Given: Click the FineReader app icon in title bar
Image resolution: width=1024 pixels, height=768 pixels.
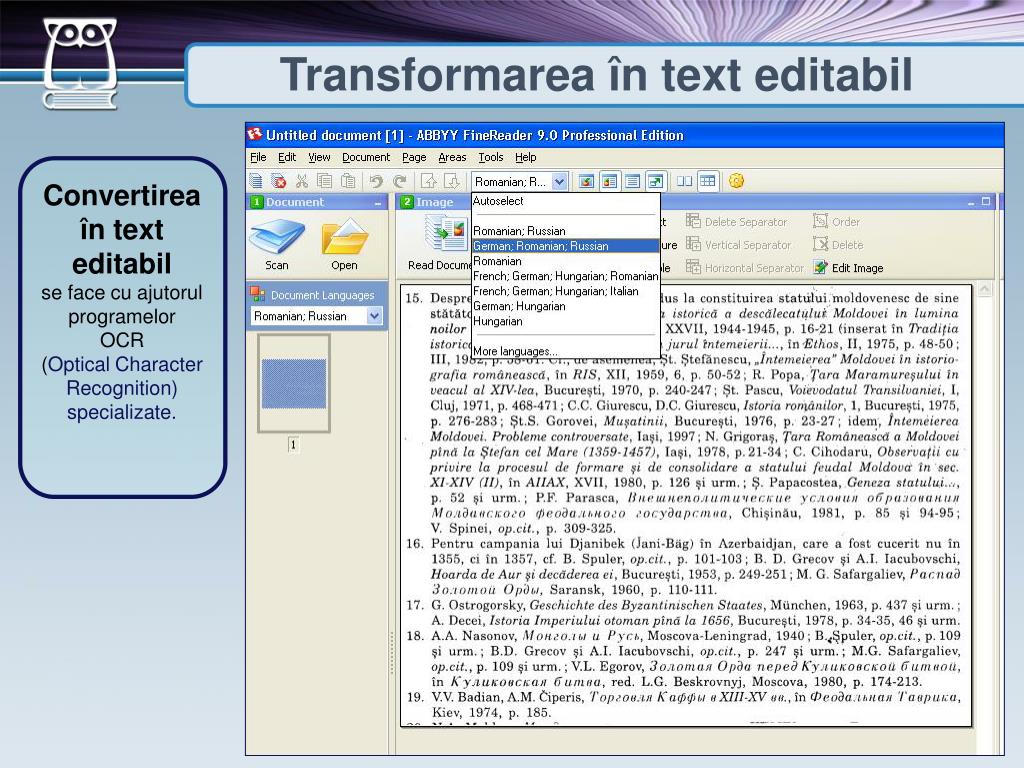Looking at the screenshot, I should point(255,135).
